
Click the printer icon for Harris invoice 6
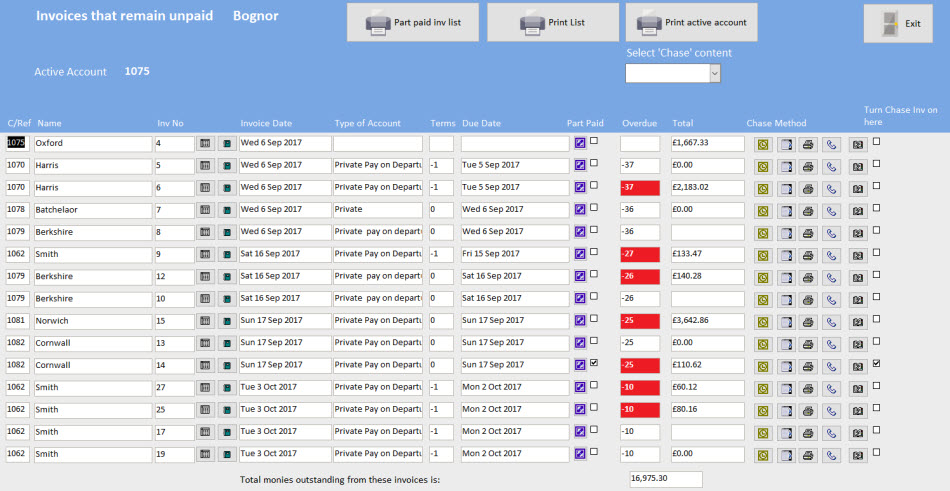[809, 188]
